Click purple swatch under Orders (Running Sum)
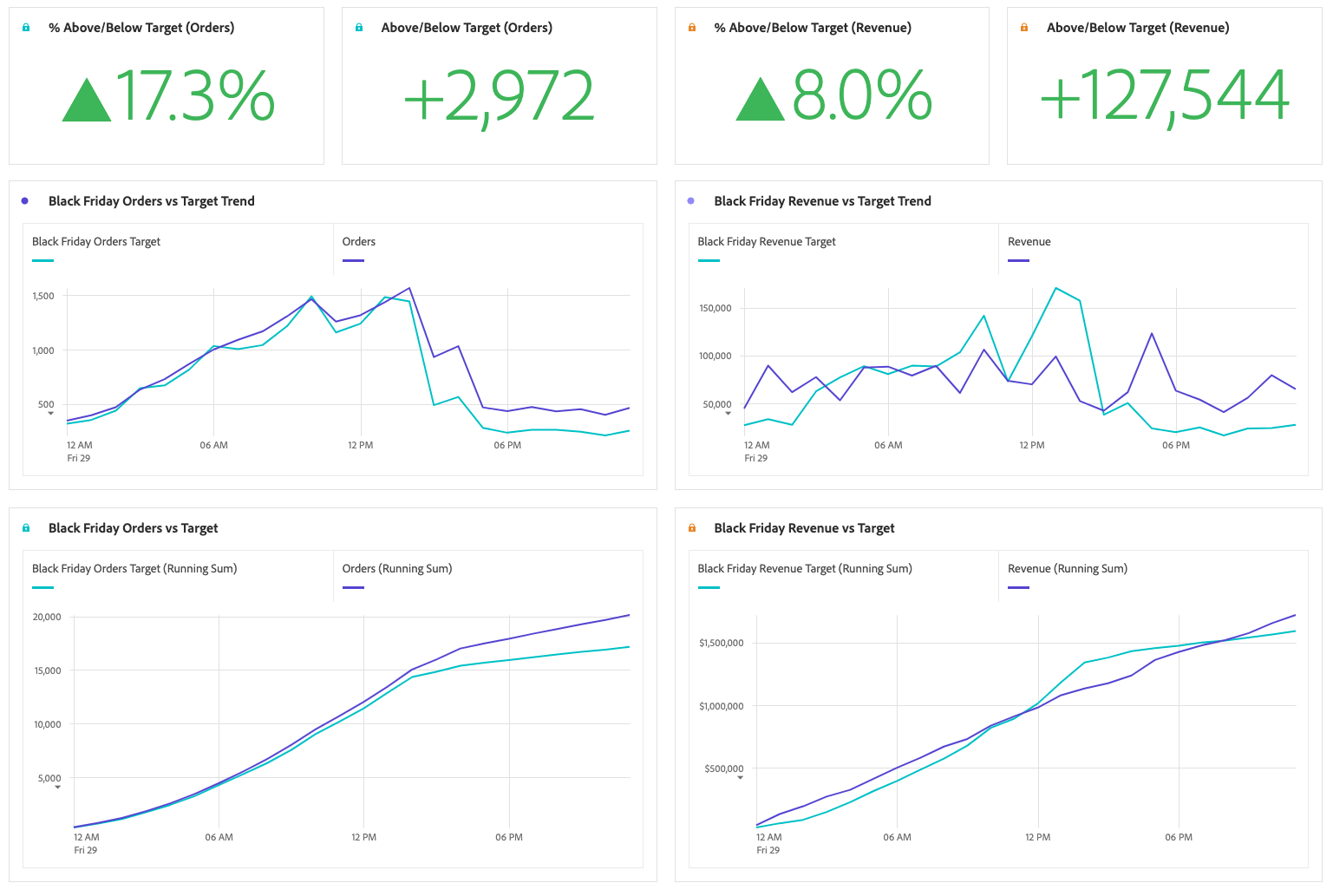This screenshot has height=896, width=1333. coord(353,587)
